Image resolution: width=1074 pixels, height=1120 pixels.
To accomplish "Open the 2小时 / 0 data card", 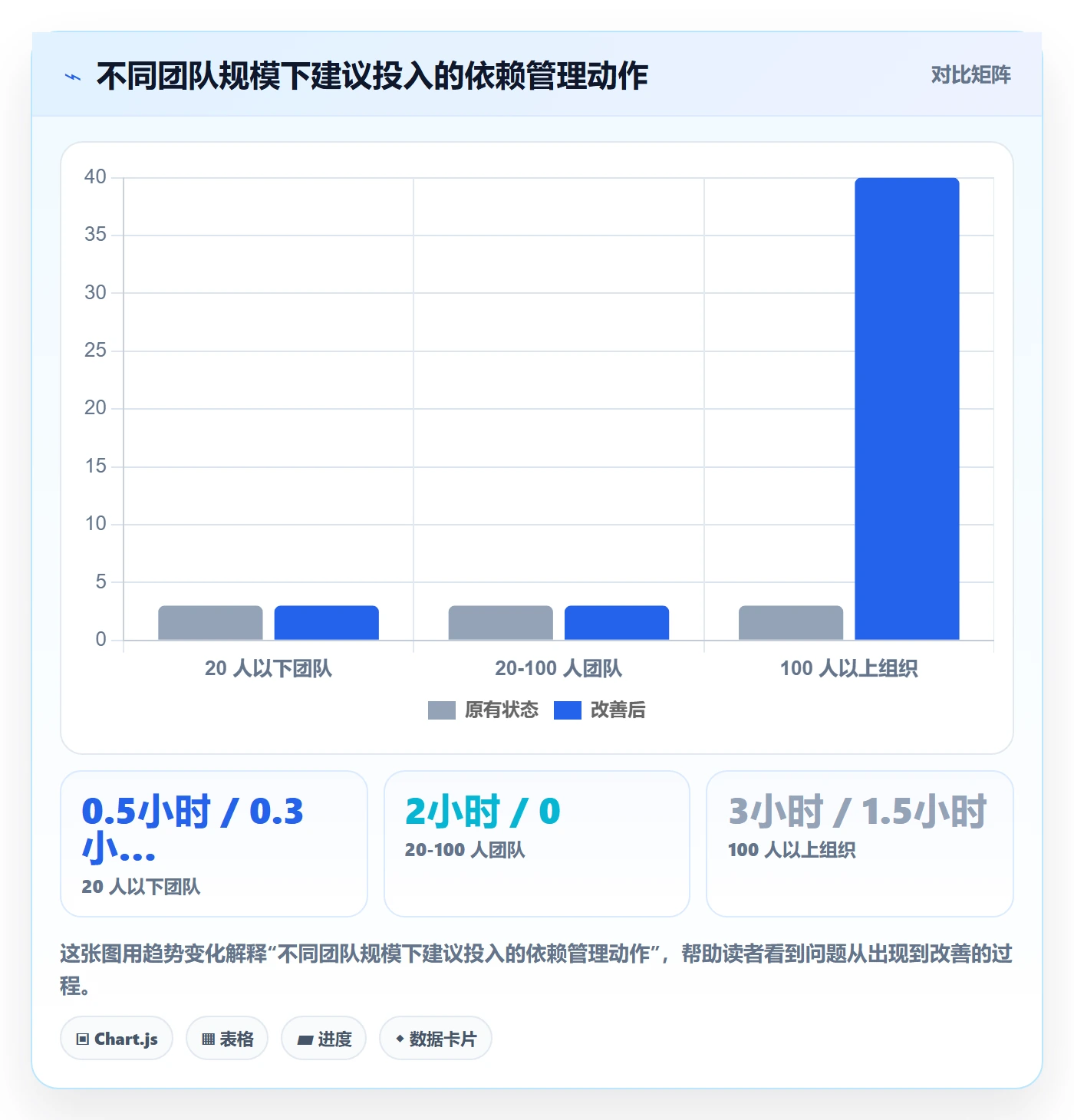I will click(x=537, y=844).
